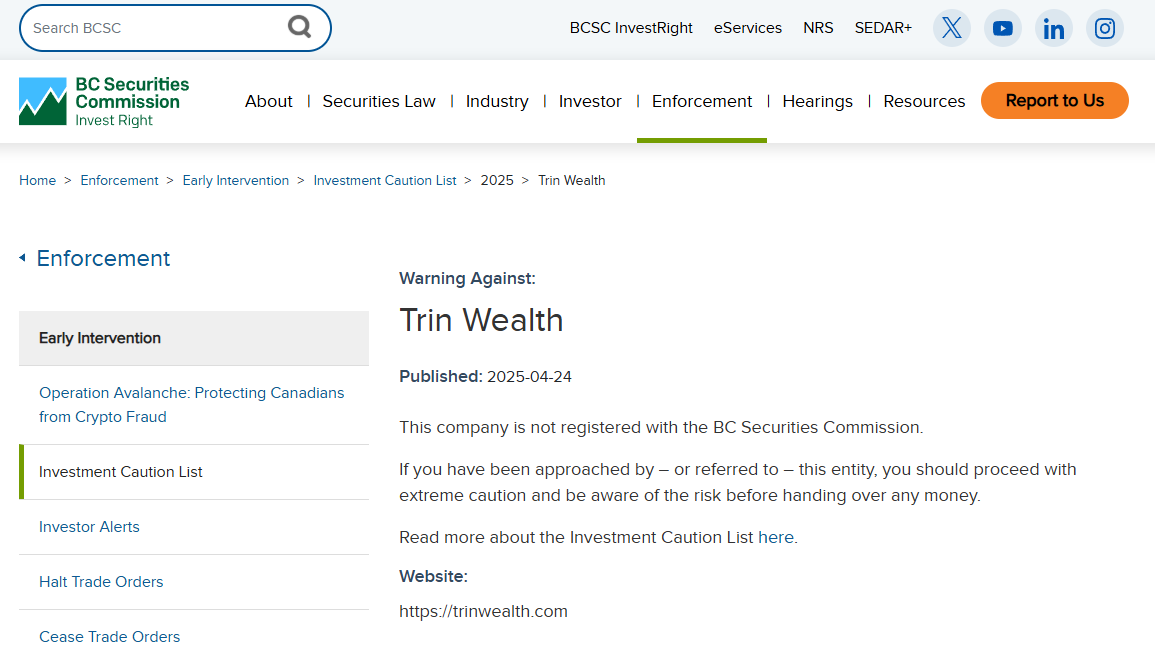This screenshot has width=1155, height=662.
Task: Open the BCSC X (Twitter) page
Action: (952, 28)
